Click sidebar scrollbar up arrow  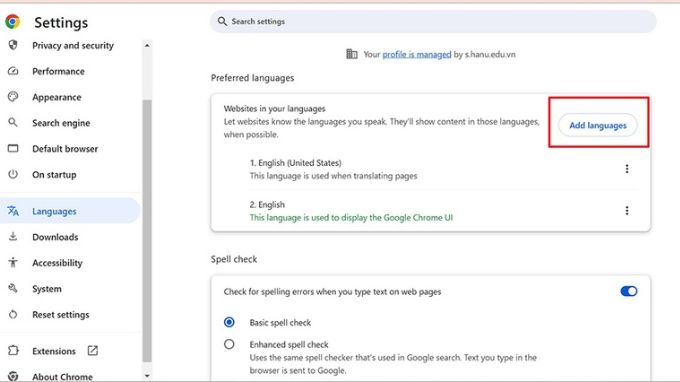tap(147, 45)
